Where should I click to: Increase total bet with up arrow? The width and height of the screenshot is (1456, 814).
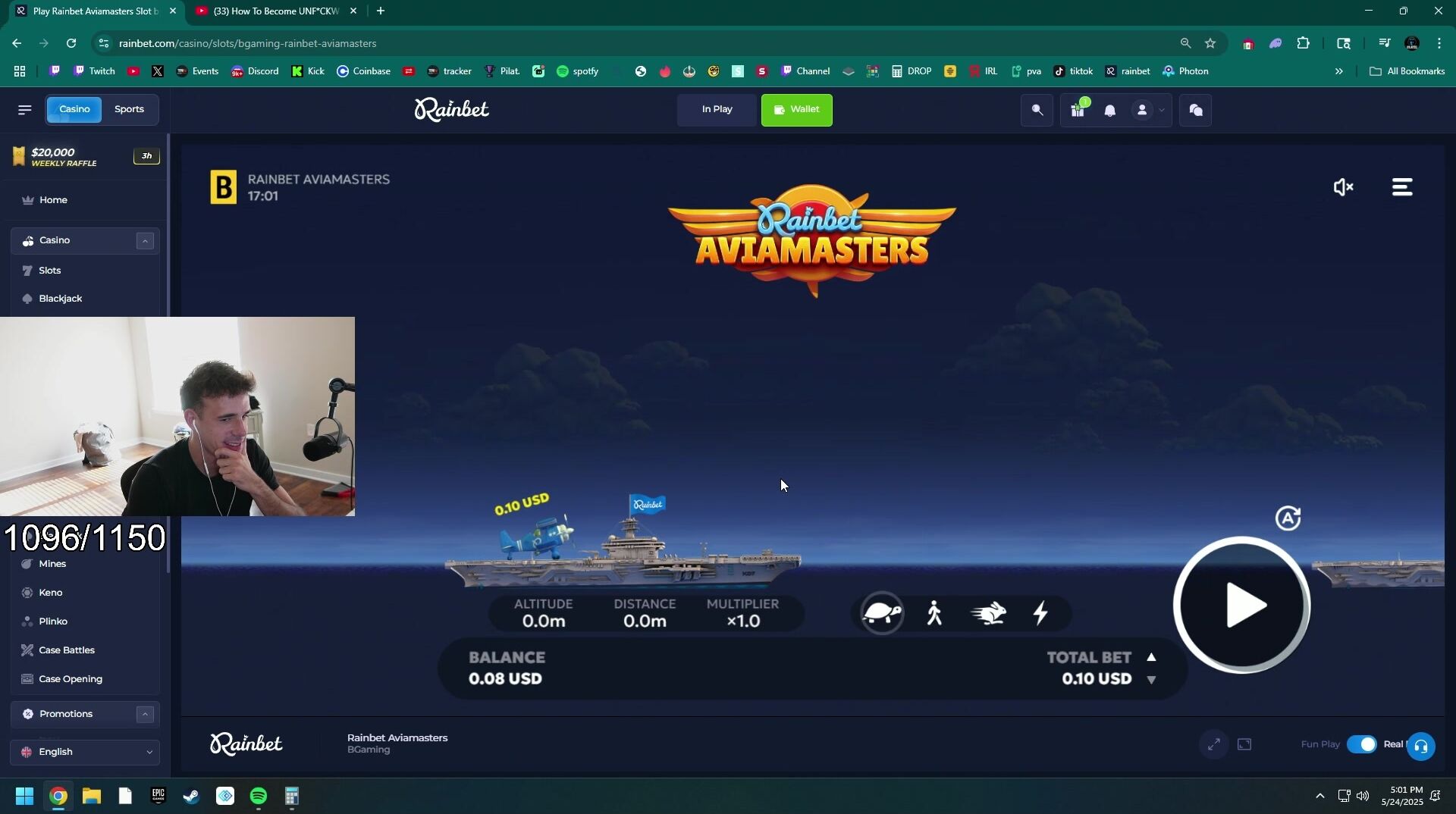tap(1151, 658)
